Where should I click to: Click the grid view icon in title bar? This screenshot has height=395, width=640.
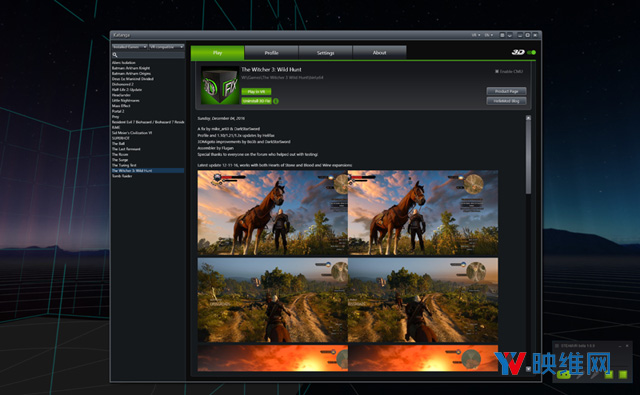pyautogui.click(x=502, y=35)
